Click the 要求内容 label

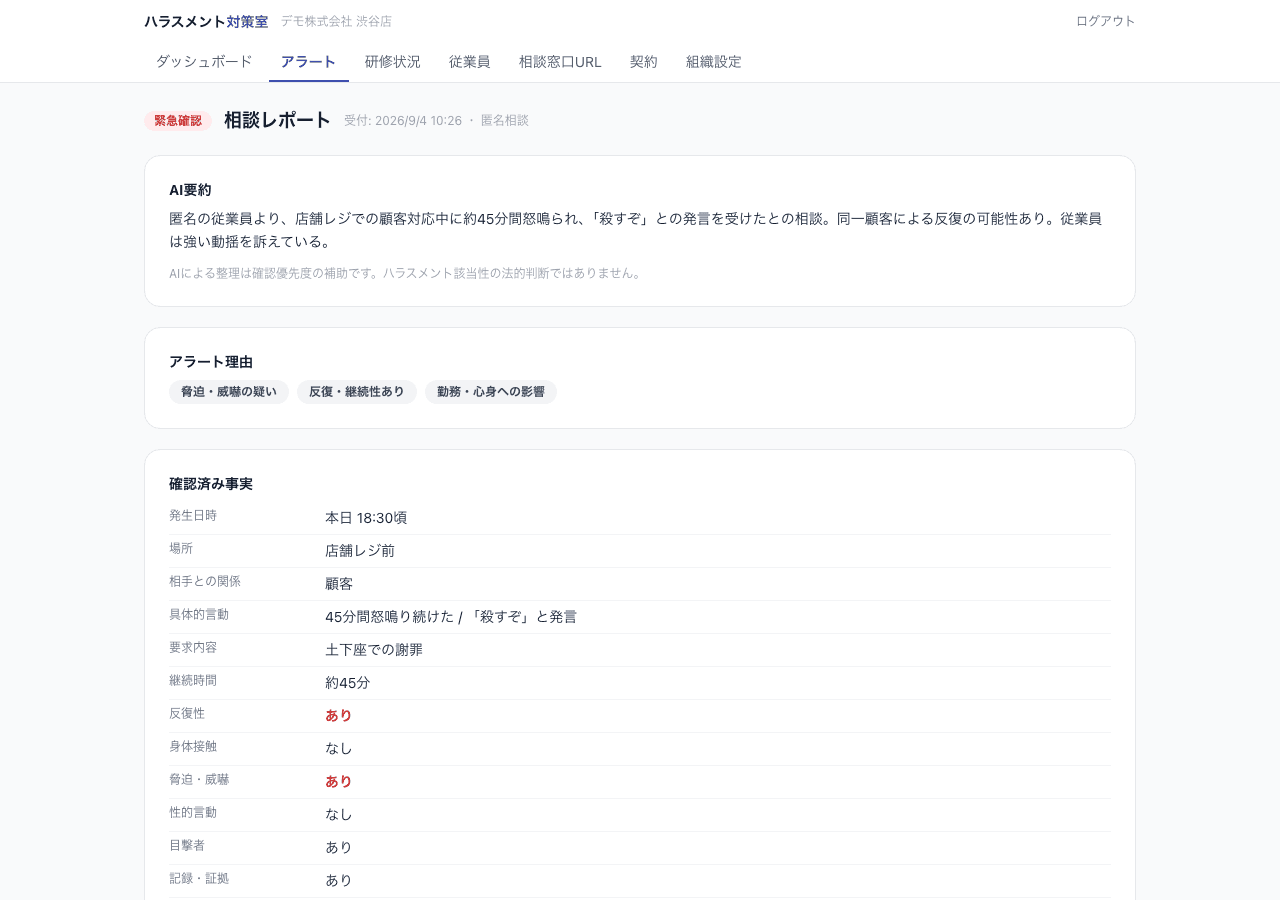[x=193, y=648]
